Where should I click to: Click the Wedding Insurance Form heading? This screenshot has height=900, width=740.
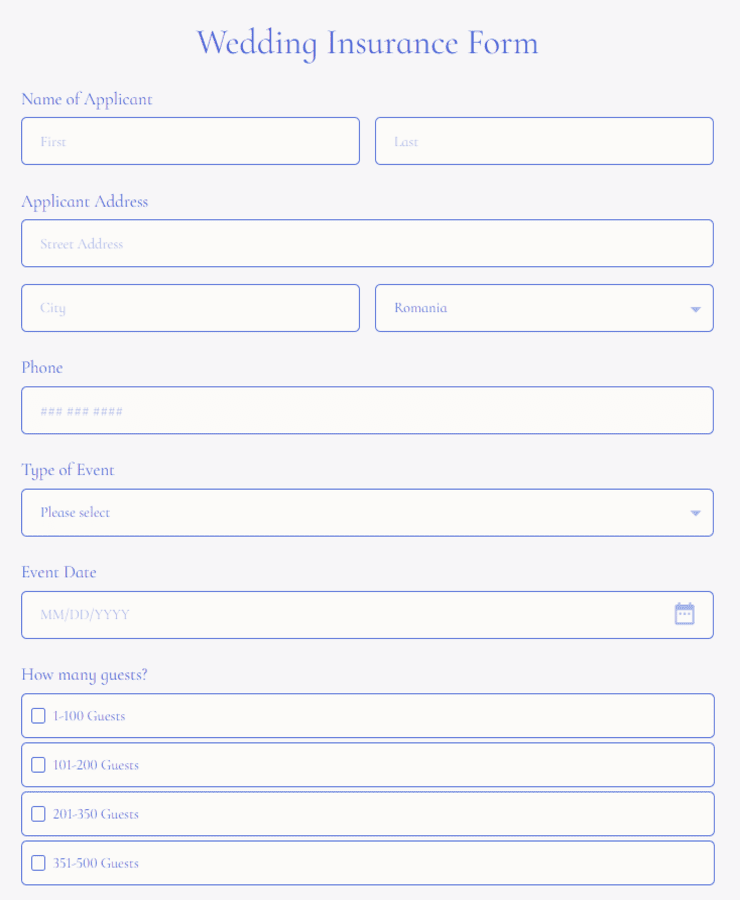pyautogui.click(x=367, y=43)
